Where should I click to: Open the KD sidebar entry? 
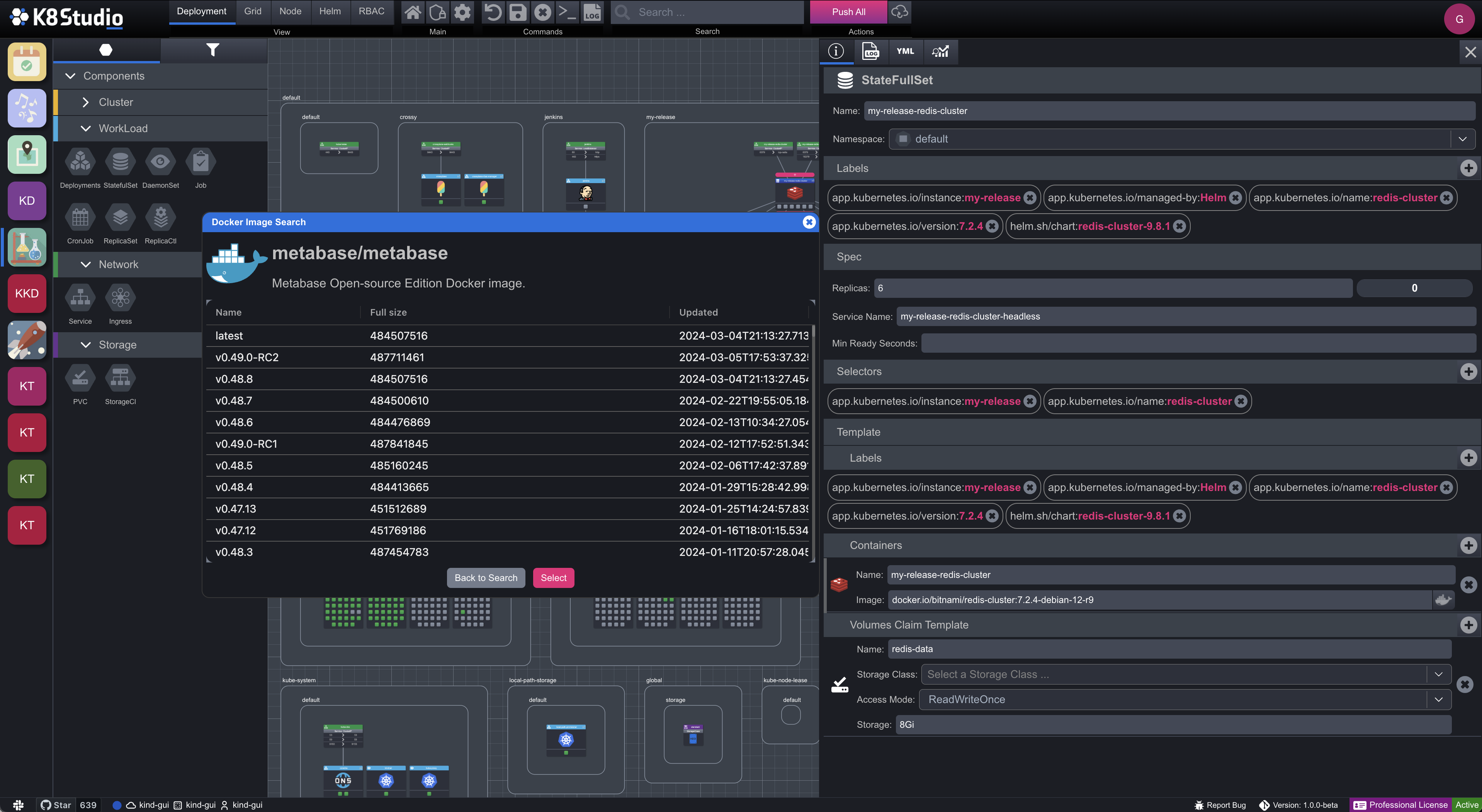tap(26, 201)
